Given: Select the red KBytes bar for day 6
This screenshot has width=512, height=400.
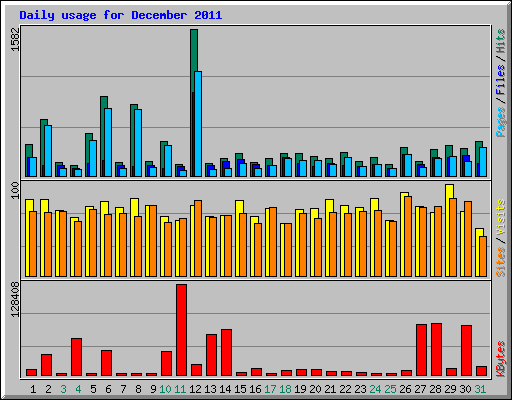Looking at the screenshot, I should pyautogui.click(x=106, y=363).
